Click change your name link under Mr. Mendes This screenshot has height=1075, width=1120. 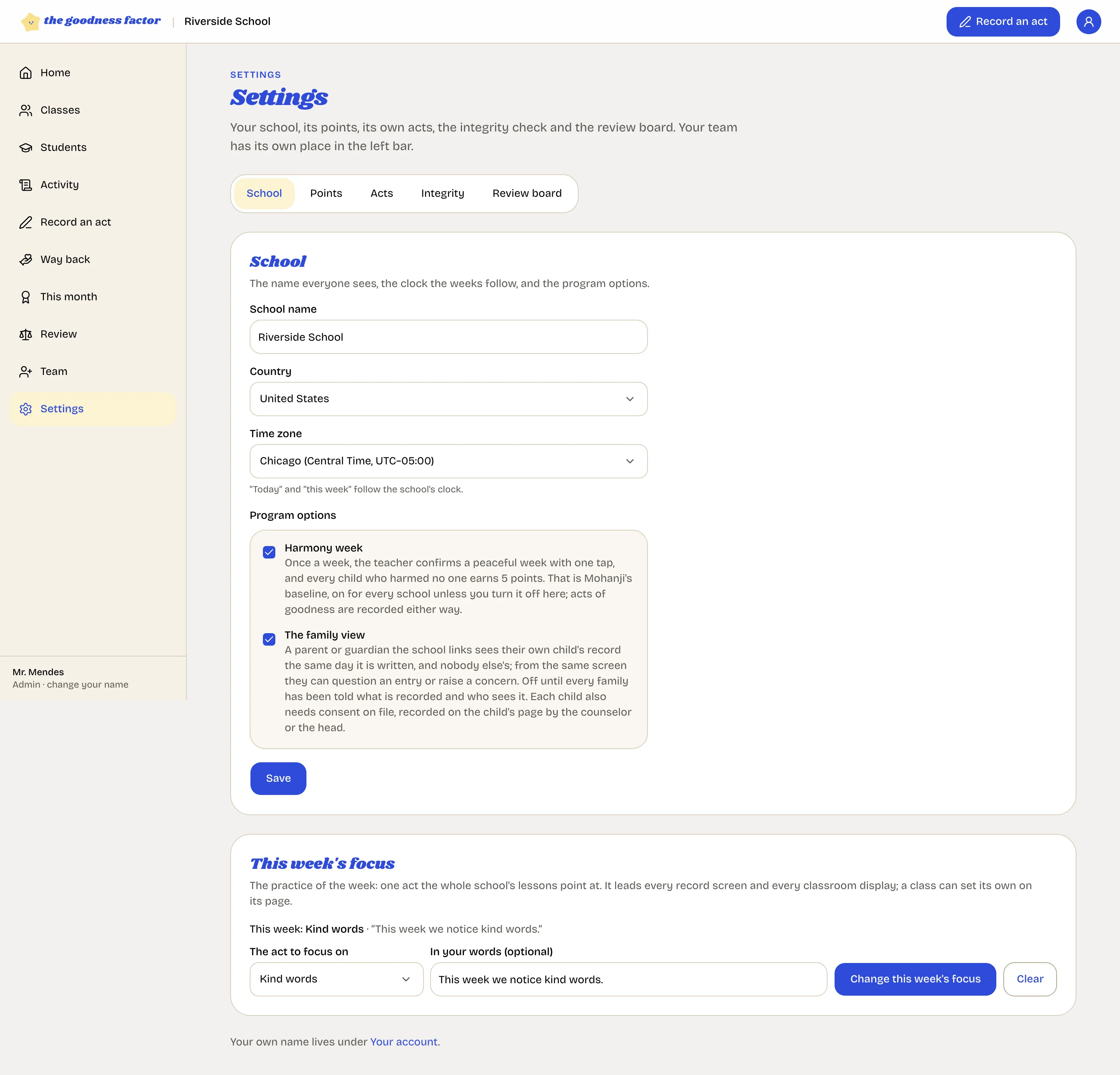pos(87,685)
